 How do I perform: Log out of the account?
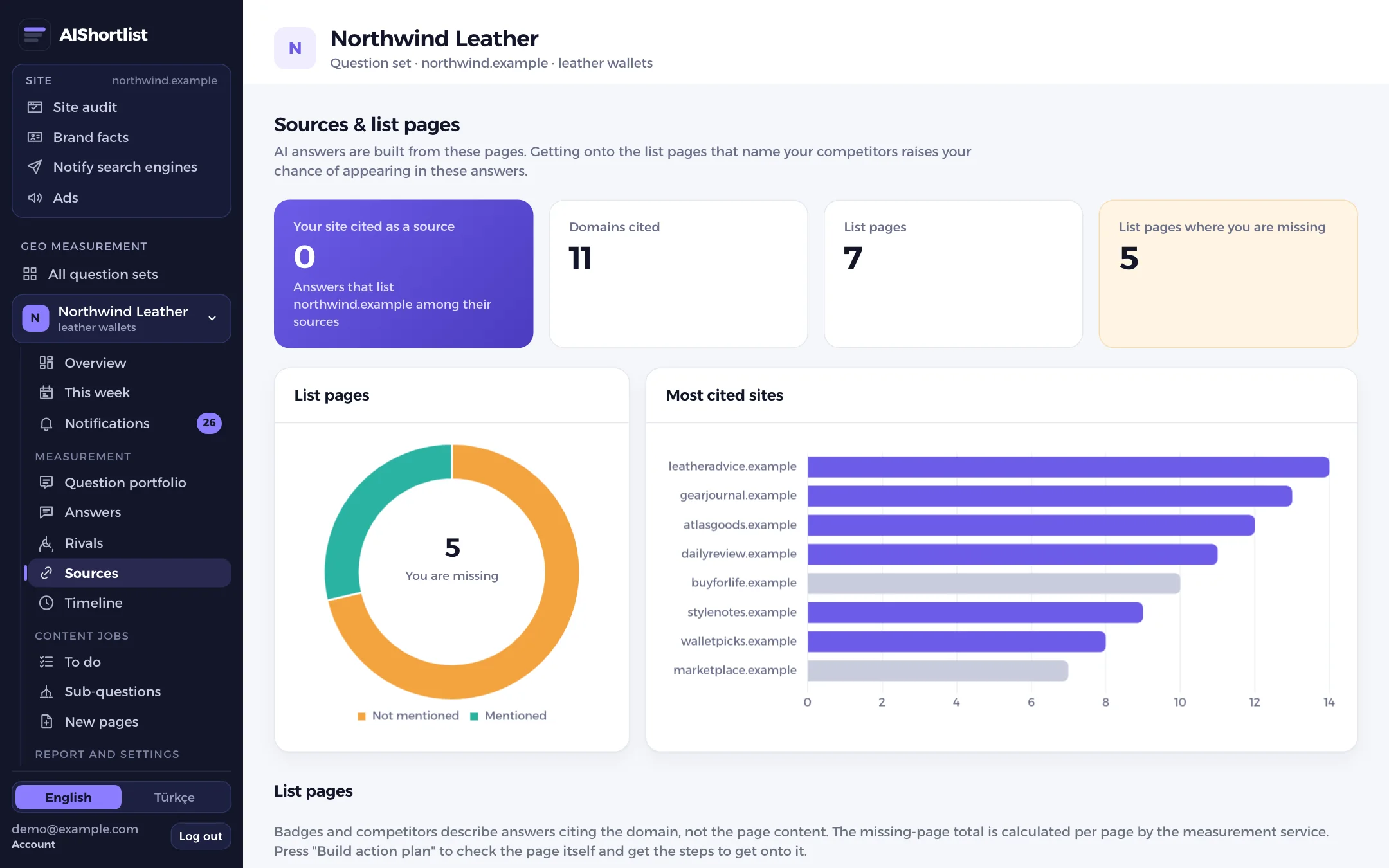pyautogui.click(x=201, y=836)
